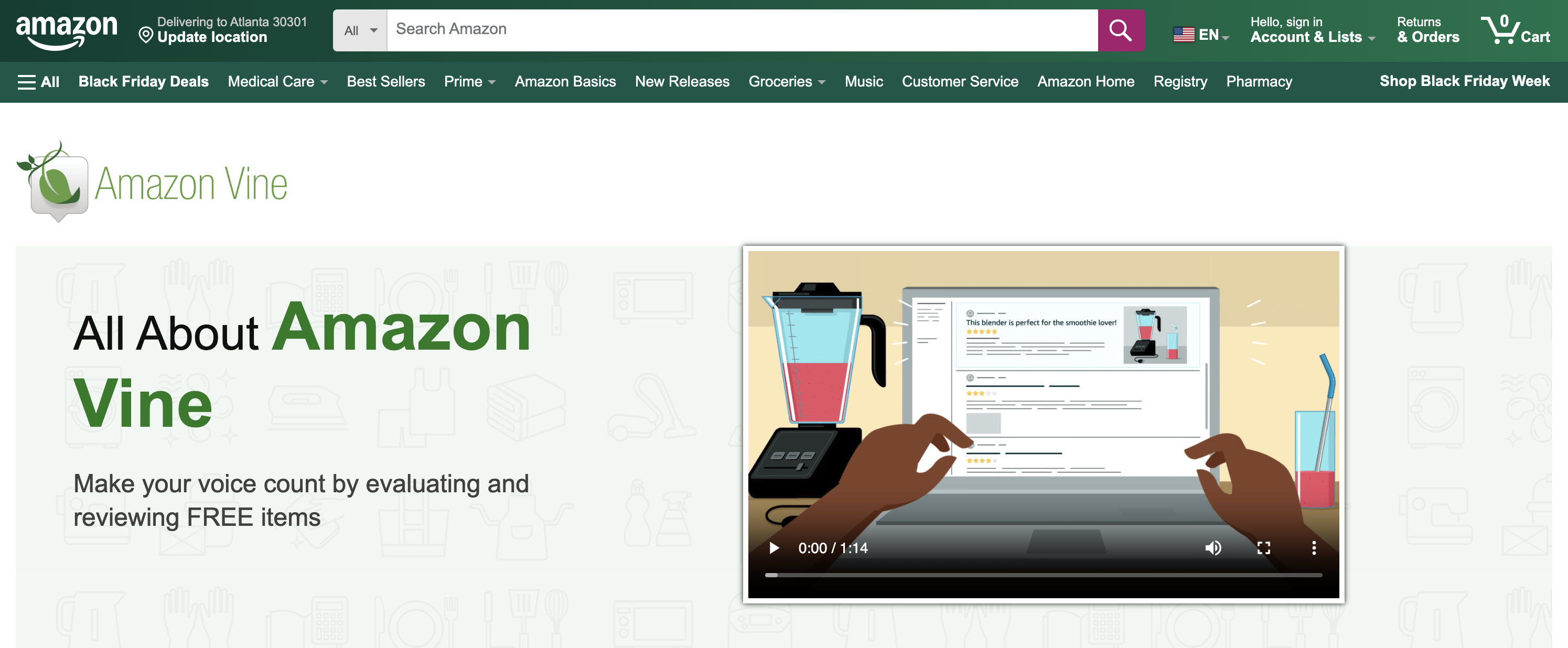Viewport: 1568px width, 648px height.
Task: Open the Pharmacy page
Action: tap(1259, 82)
